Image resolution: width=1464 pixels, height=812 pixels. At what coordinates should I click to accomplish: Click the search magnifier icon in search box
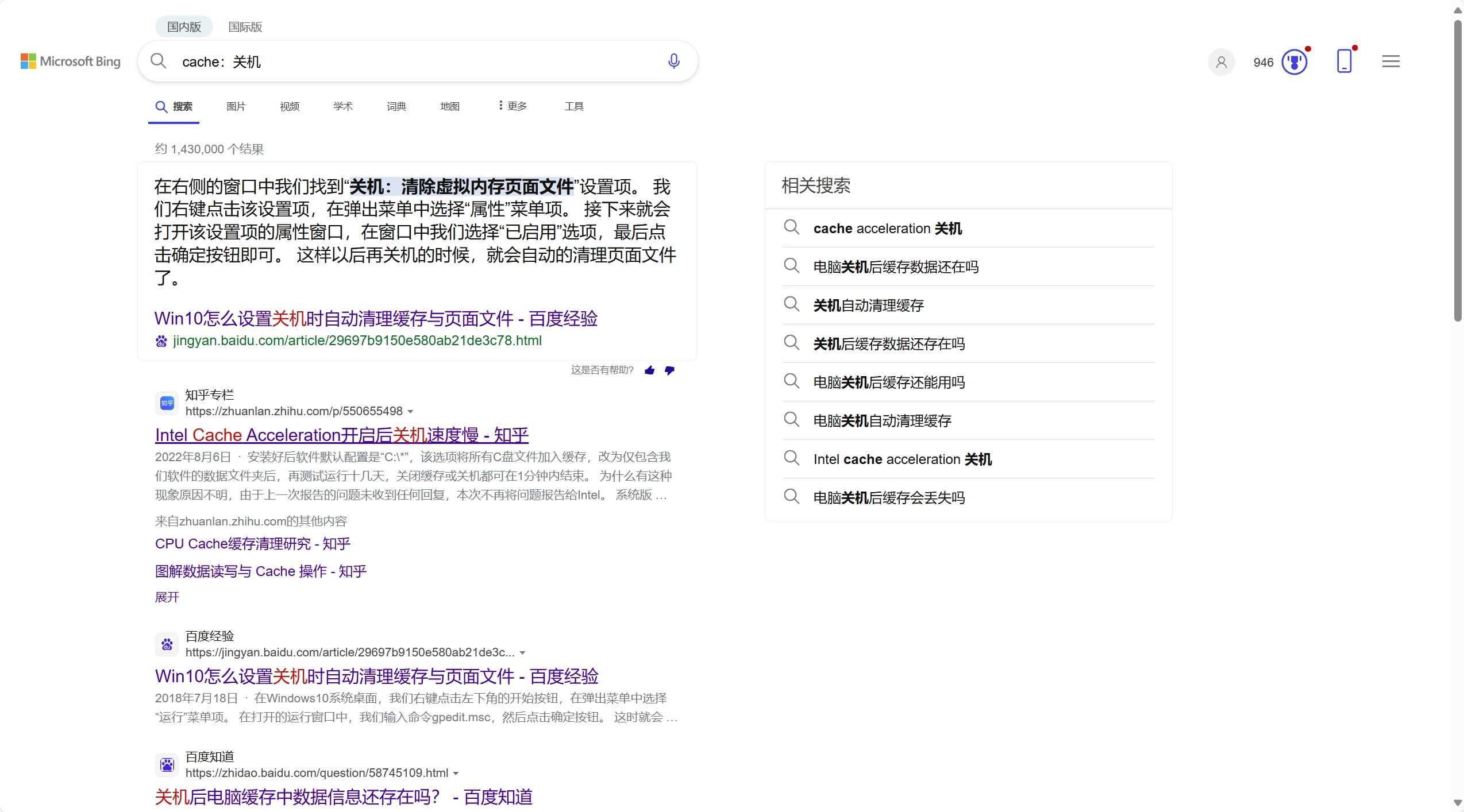click(158, 61)
